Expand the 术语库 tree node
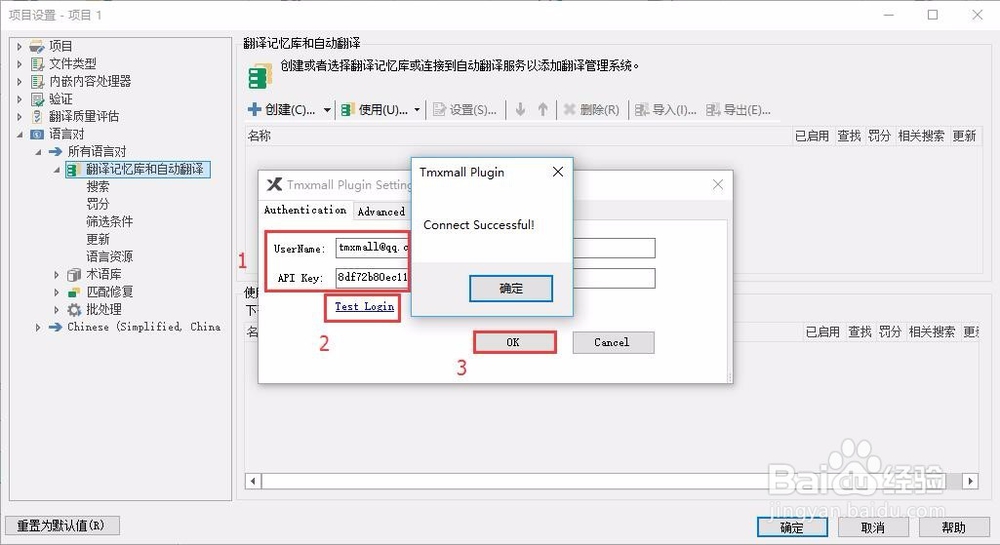 (56, 275)
